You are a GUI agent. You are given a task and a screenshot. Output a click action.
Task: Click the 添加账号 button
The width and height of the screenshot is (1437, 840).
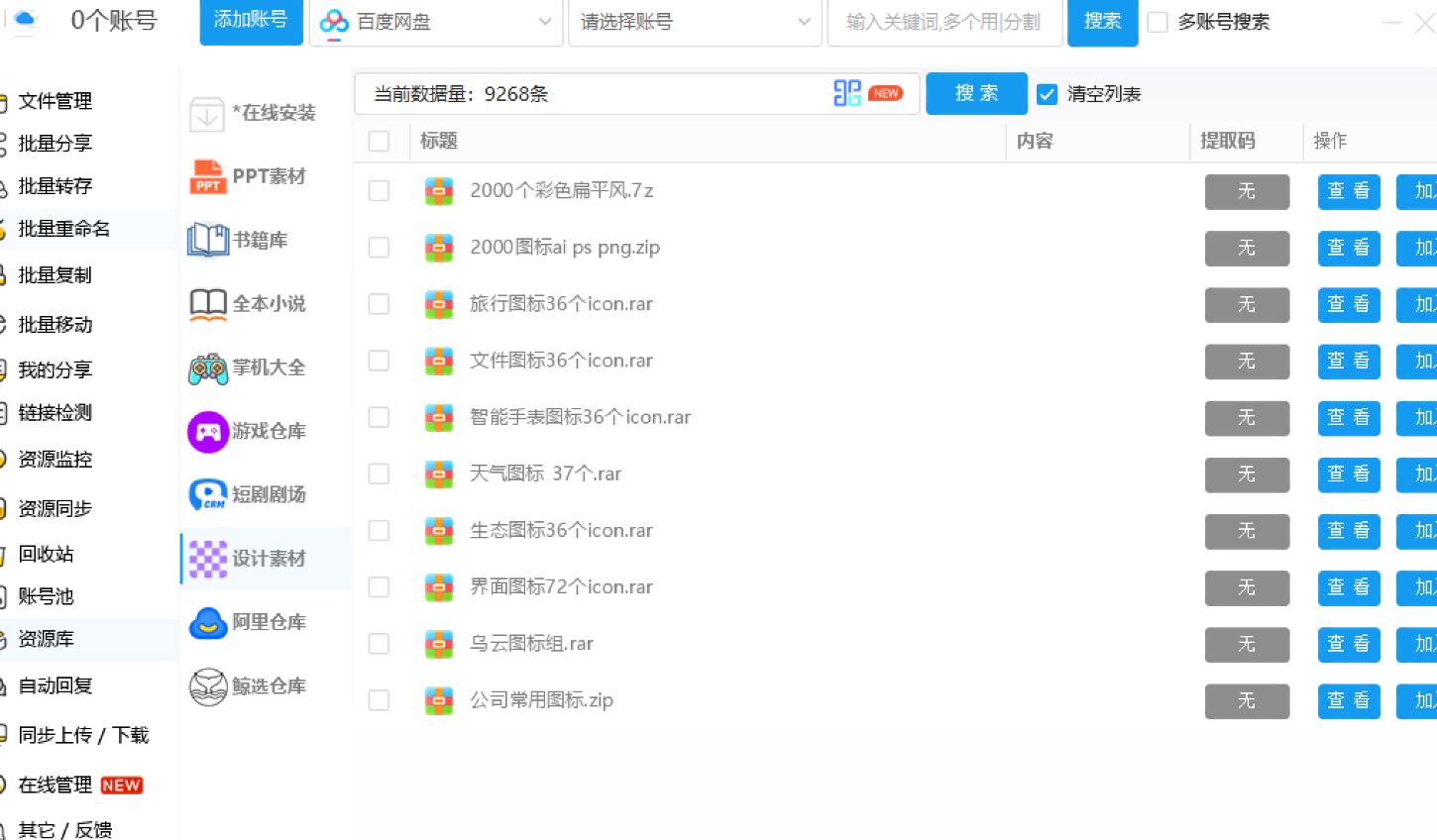(251, 21)
